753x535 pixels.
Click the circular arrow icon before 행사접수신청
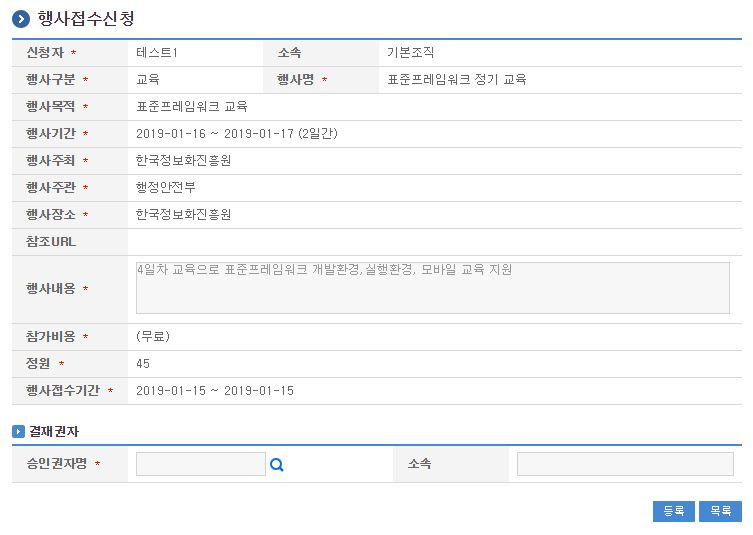tap(21, 19)
